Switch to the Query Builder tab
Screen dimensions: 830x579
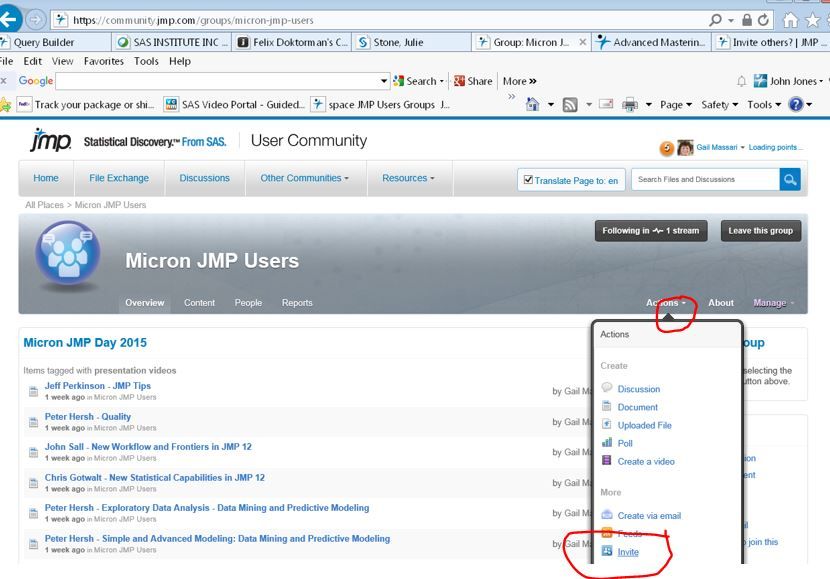(56, 42)
